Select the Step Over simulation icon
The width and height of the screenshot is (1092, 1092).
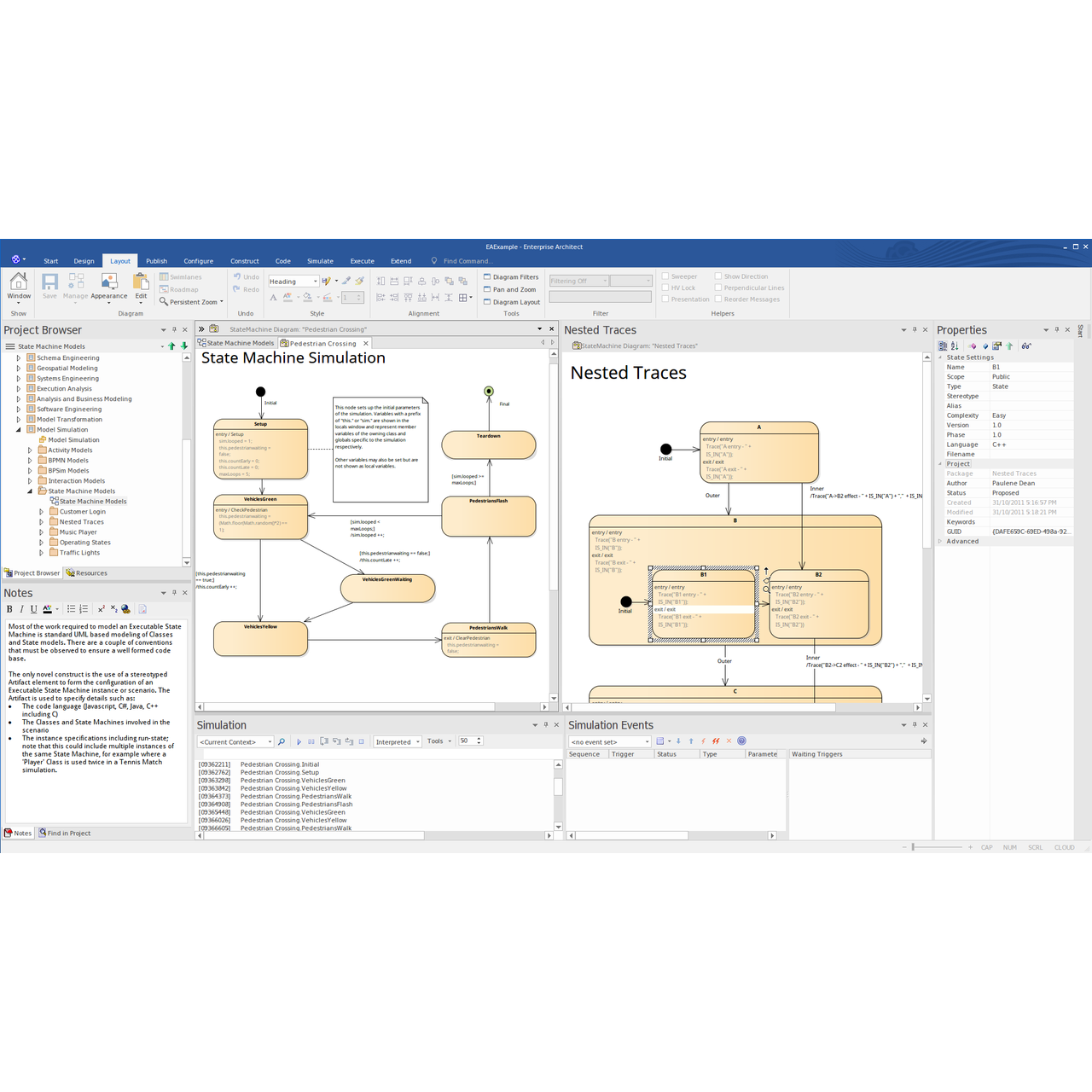coord(339,741)
